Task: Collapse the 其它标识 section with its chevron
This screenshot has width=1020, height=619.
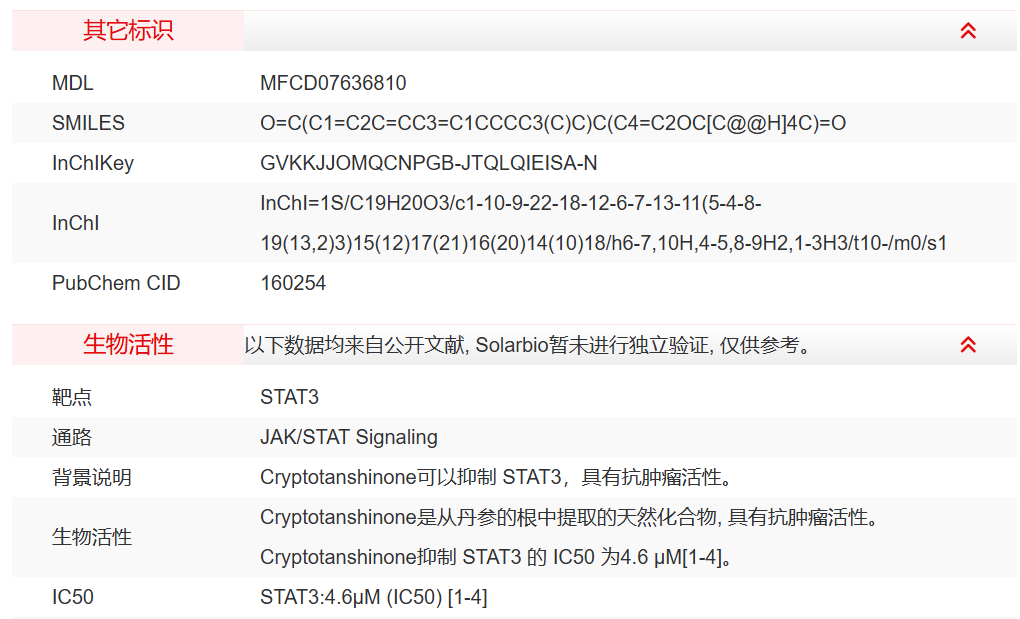Action: [x=967, y=31]
